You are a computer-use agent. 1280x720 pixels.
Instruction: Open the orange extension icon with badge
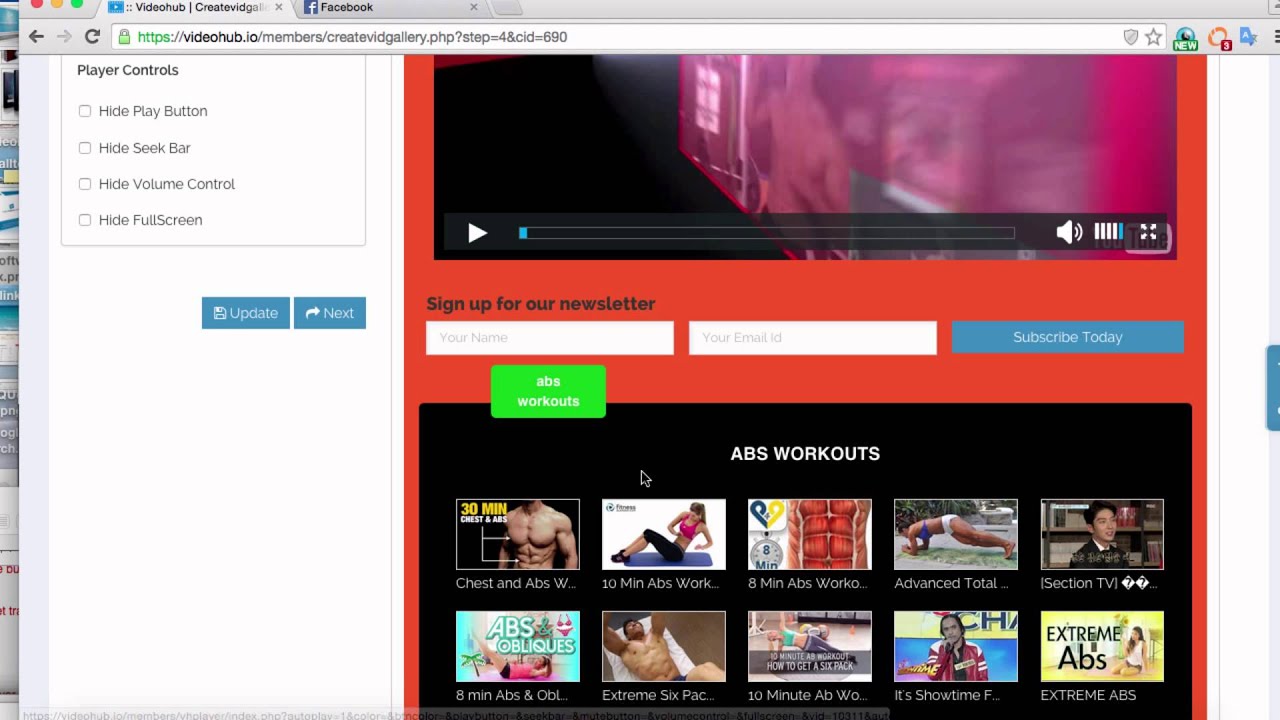(1218, 39)
